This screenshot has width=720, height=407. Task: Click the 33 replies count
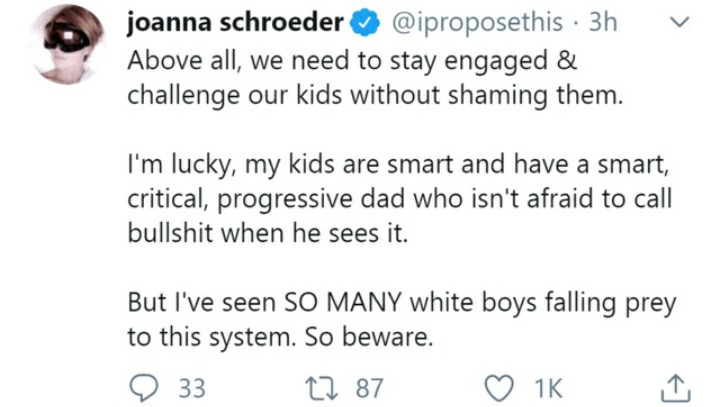pyautogui.click(x=192, y=389)
